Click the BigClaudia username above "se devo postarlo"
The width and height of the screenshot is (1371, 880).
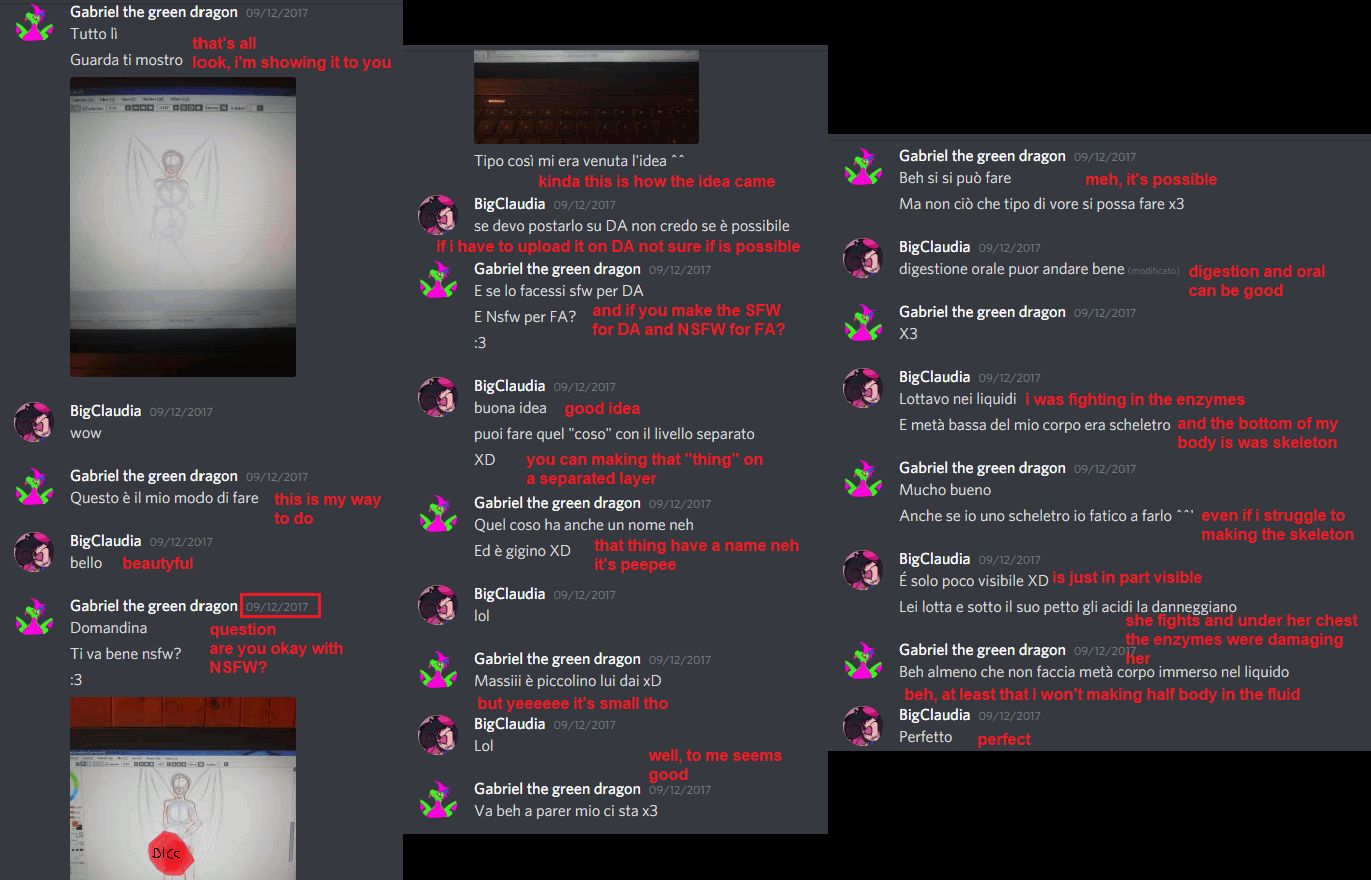pos(509,203)
